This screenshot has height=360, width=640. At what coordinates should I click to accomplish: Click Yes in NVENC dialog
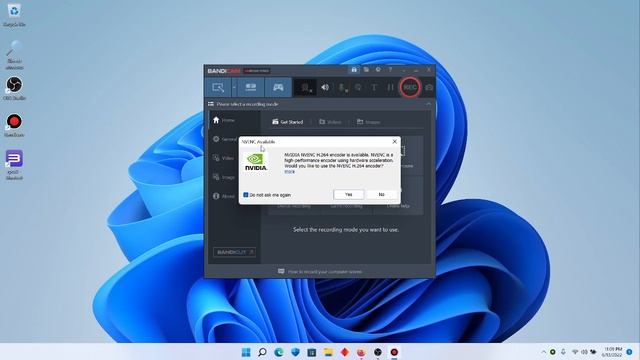348,195
